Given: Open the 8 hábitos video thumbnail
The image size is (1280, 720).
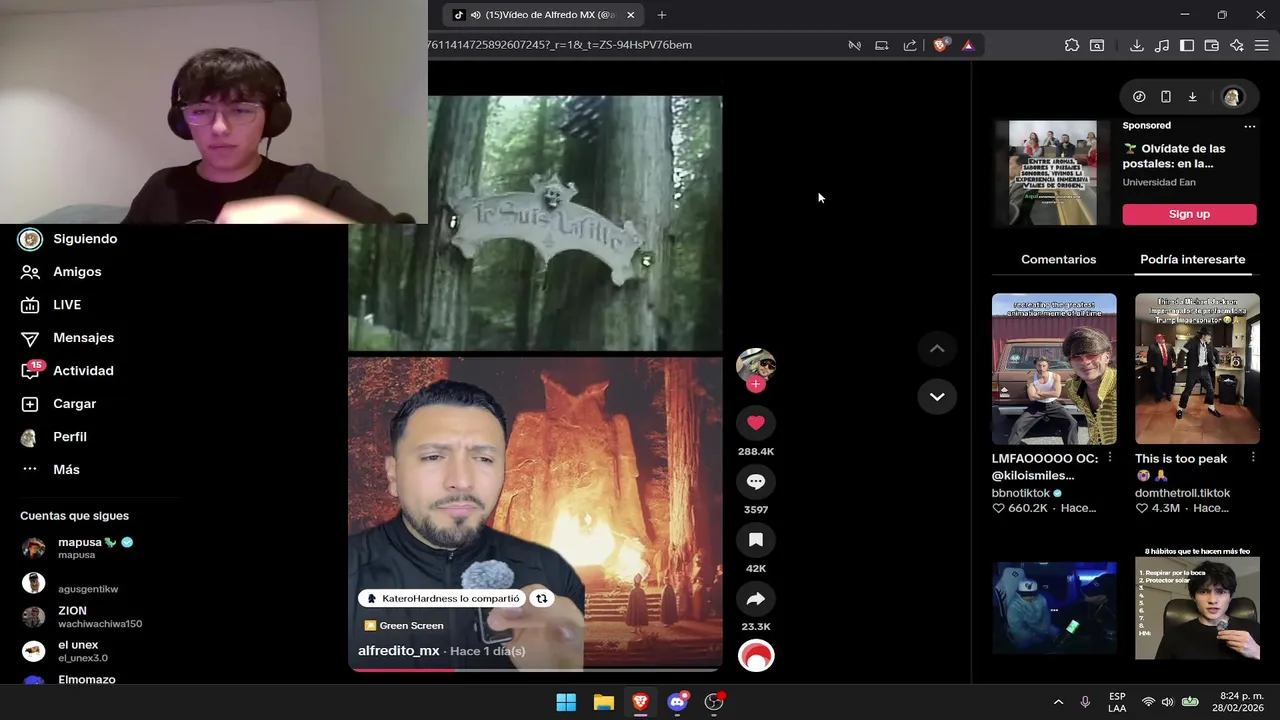Looking at the screenshot, I should (1197, 603).
